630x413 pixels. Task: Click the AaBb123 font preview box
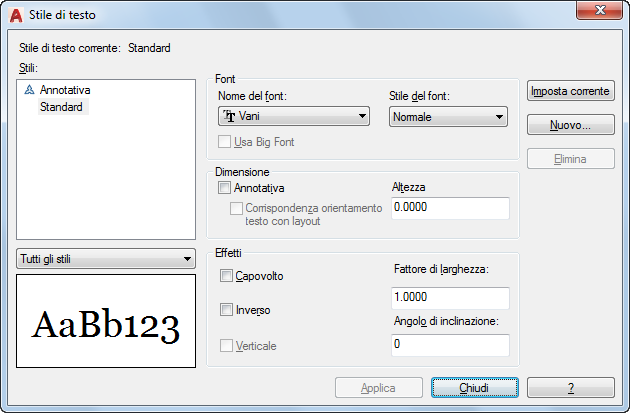point(106,324)
